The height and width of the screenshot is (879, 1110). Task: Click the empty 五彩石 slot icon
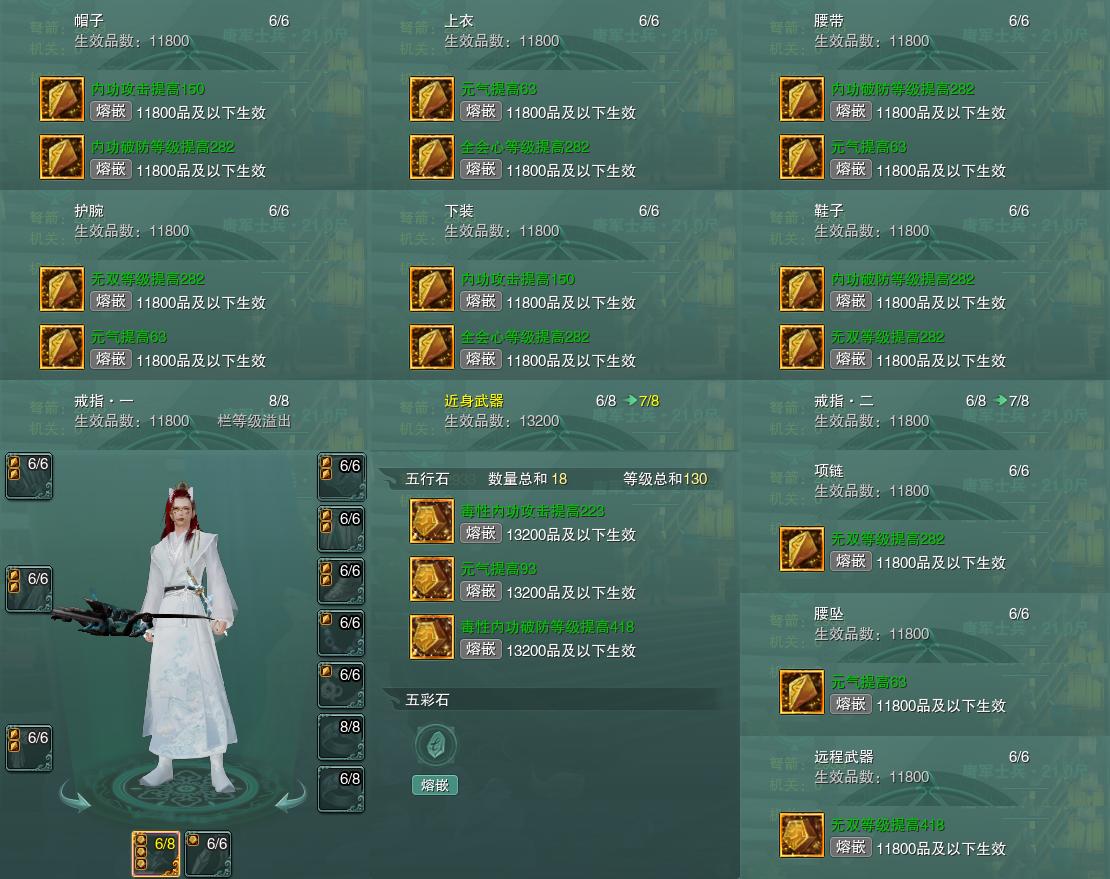(x=435, y=745)
